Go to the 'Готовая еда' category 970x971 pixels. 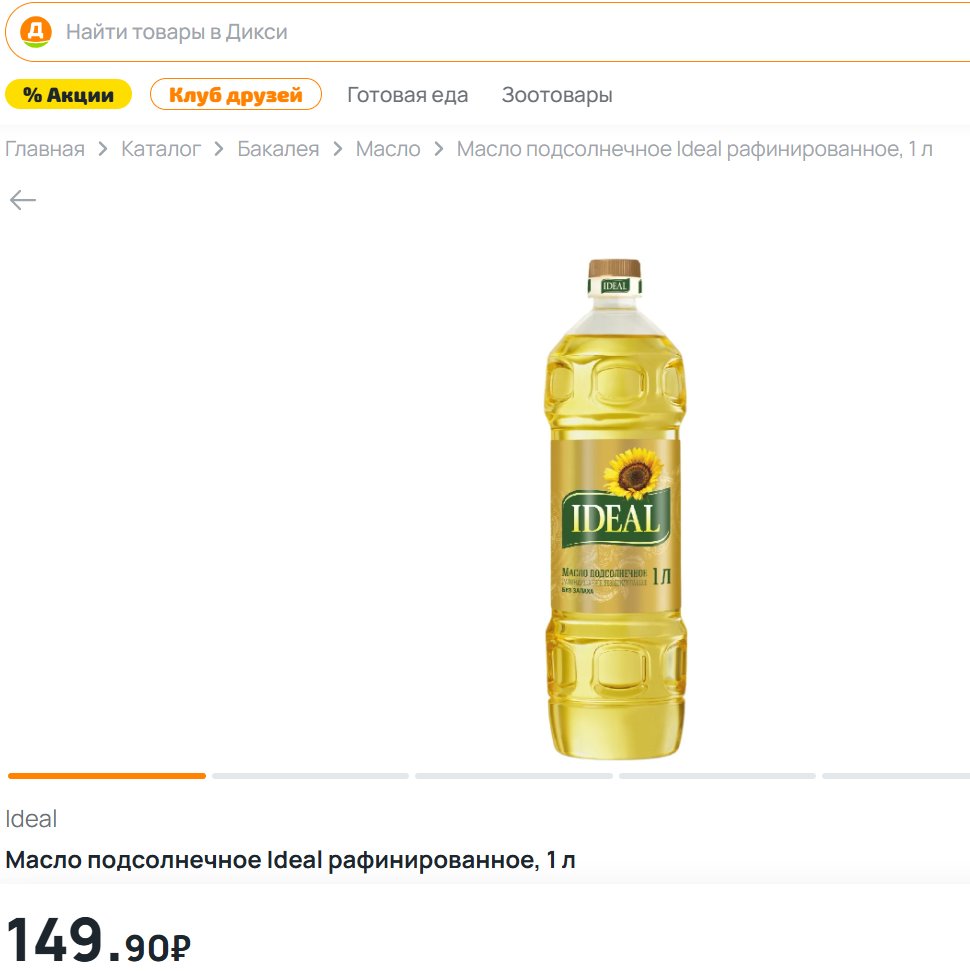[407, 95]
